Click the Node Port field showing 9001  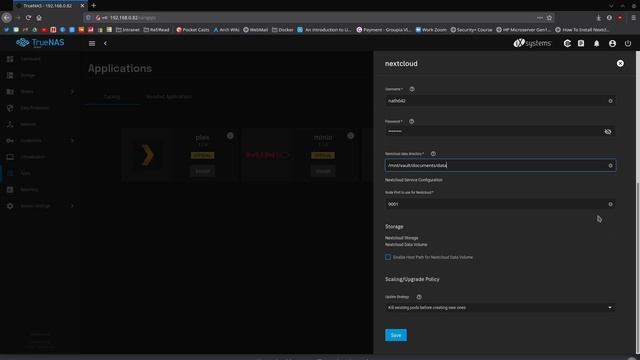tap(500, 204)
